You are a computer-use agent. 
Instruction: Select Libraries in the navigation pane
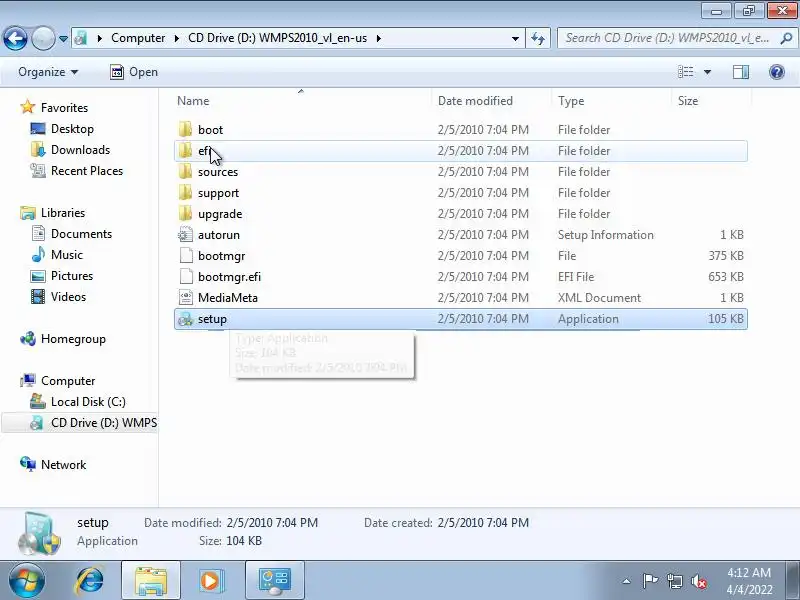pos(63,212)
